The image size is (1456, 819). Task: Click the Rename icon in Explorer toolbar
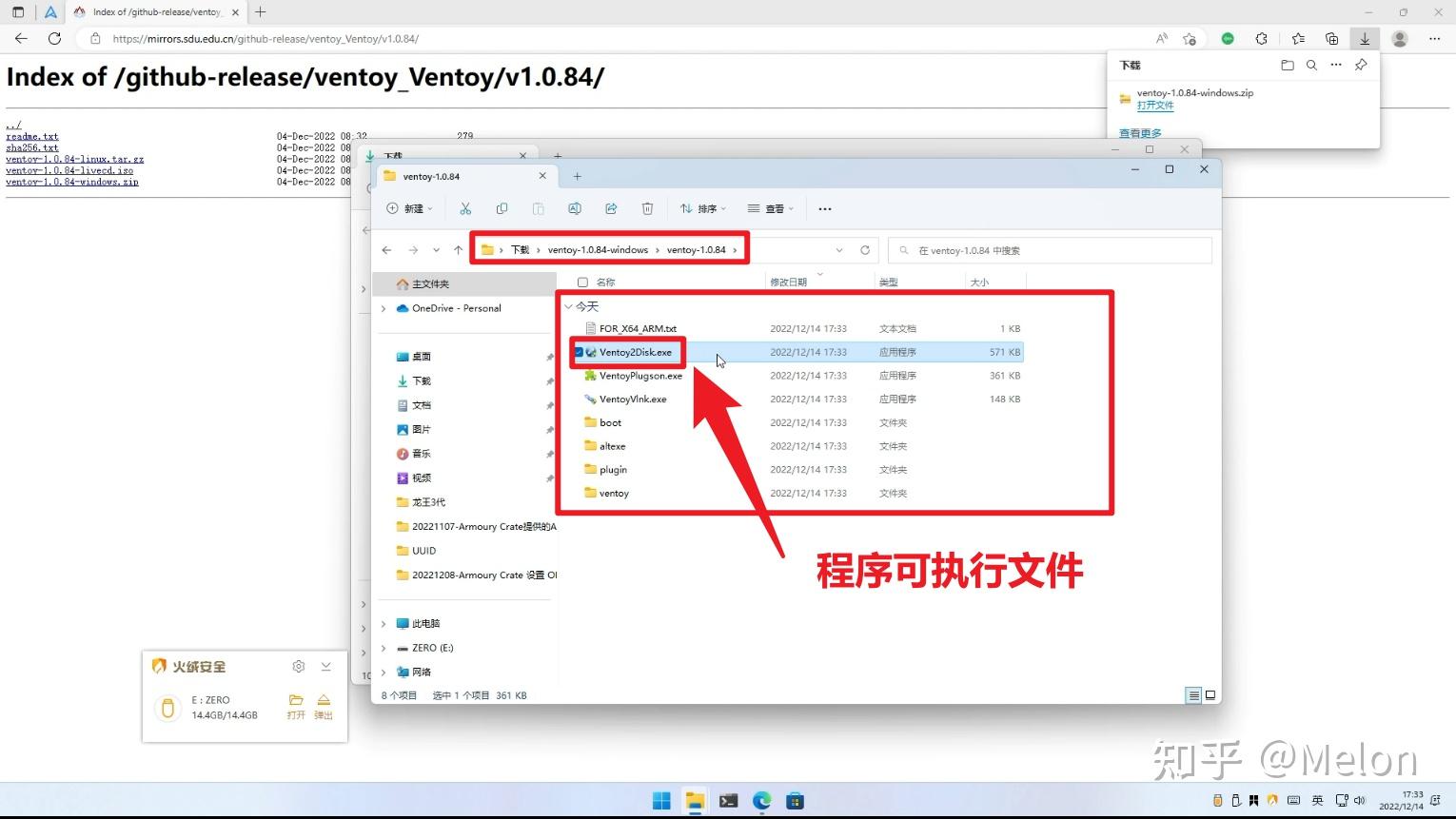pos(575,208)
